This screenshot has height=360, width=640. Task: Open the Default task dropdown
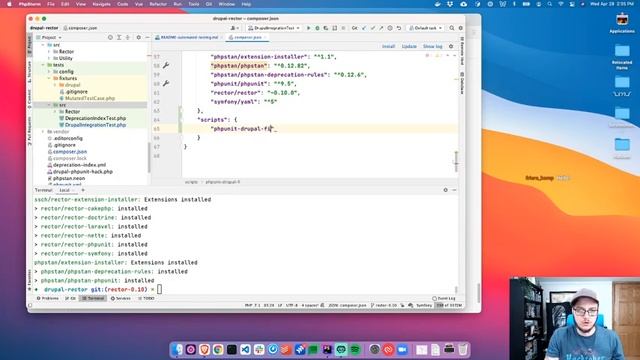(426, 28)
